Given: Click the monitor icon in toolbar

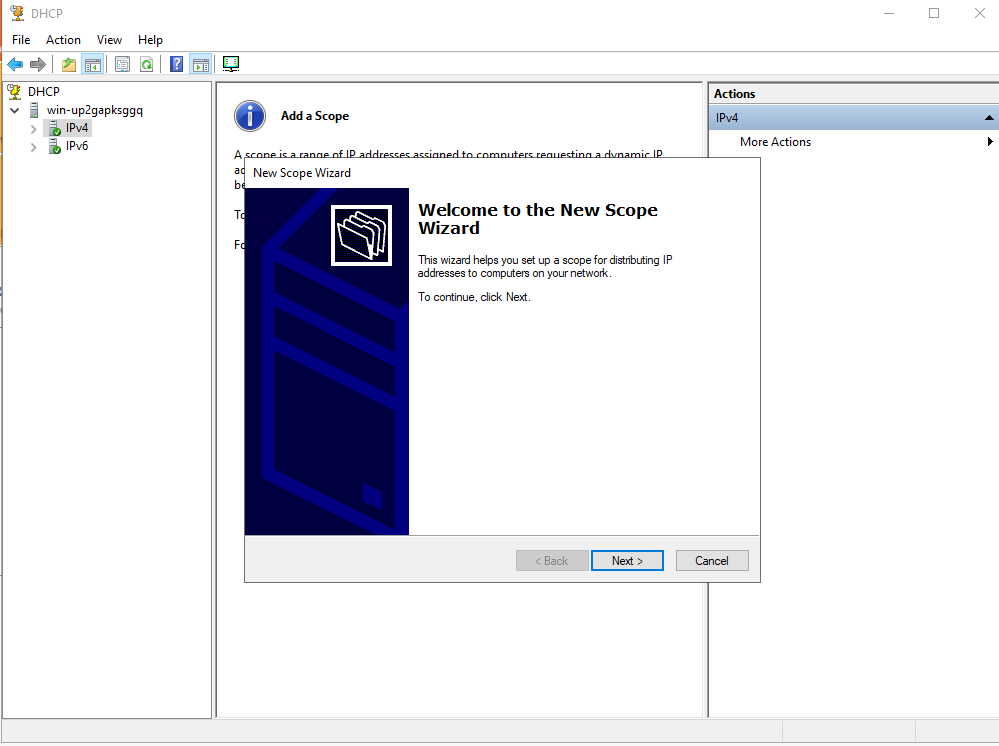Looking at the screenshot, I should click(x=231, y=64).
